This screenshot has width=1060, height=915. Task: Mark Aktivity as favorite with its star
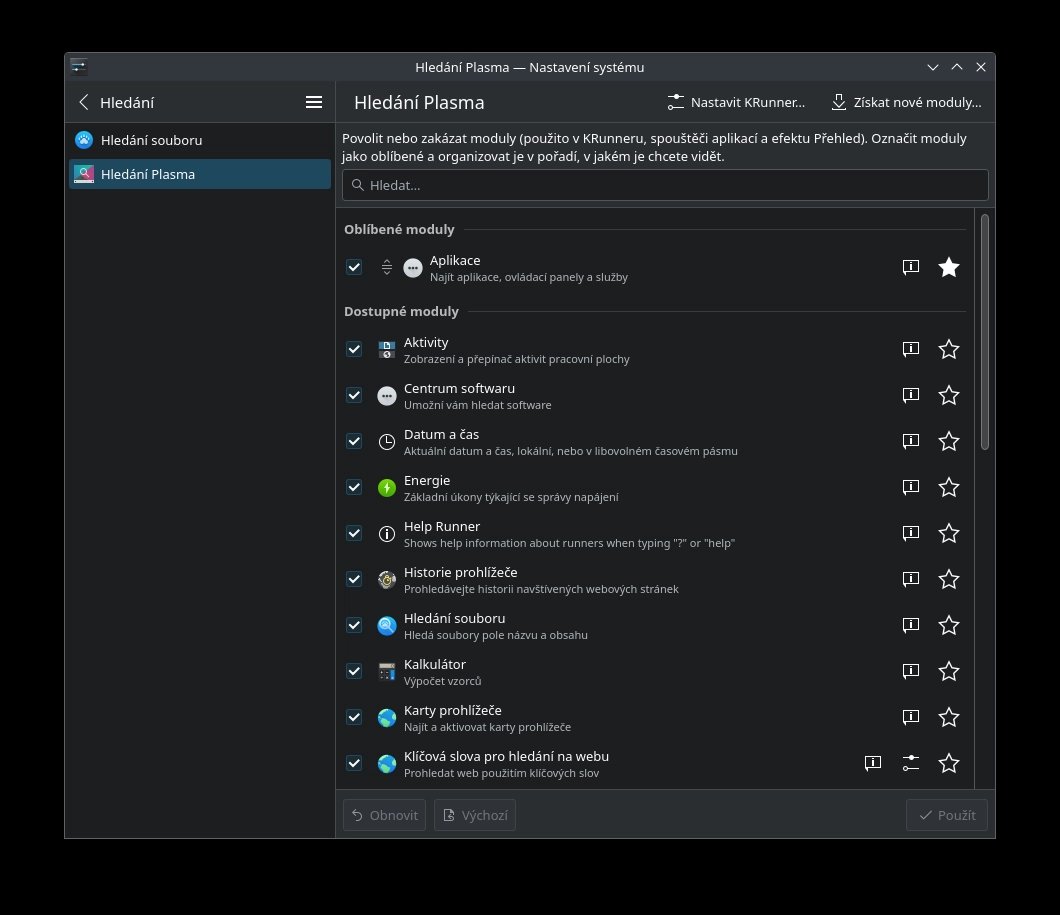[x=949, y=349]
